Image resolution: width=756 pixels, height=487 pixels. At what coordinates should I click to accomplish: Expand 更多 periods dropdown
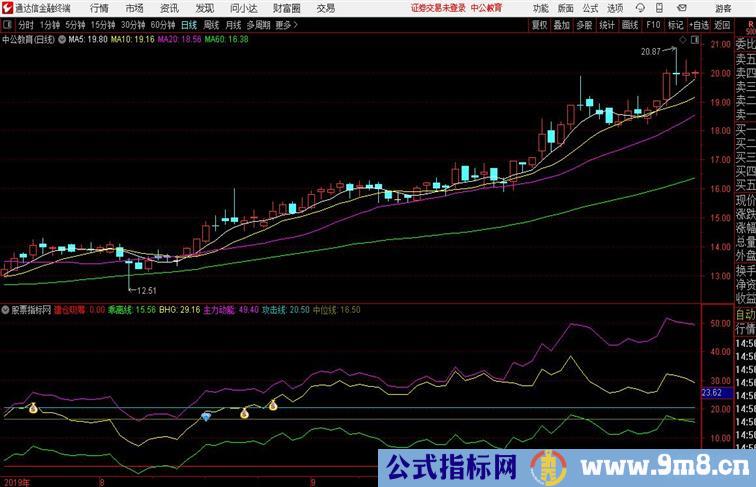[287, 25]
